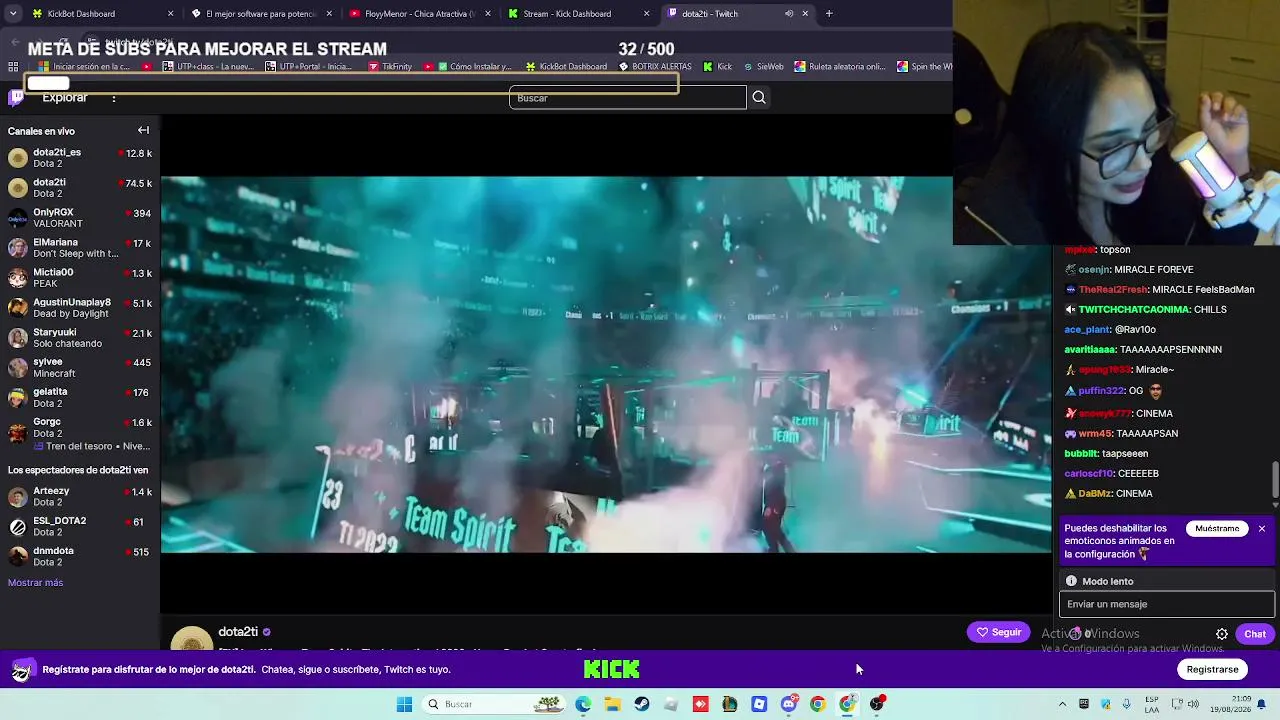Click the magnifier search button

click(x=759, y=97)
